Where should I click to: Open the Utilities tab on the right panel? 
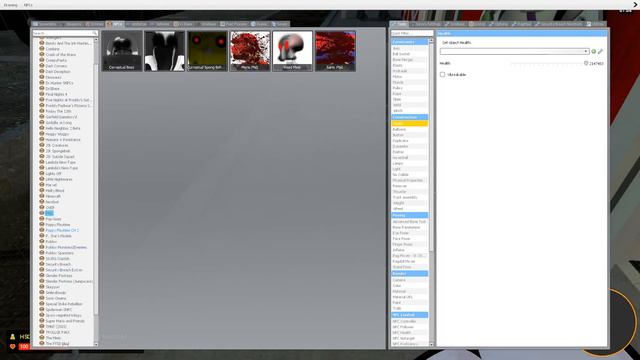[x=596, y=24]
